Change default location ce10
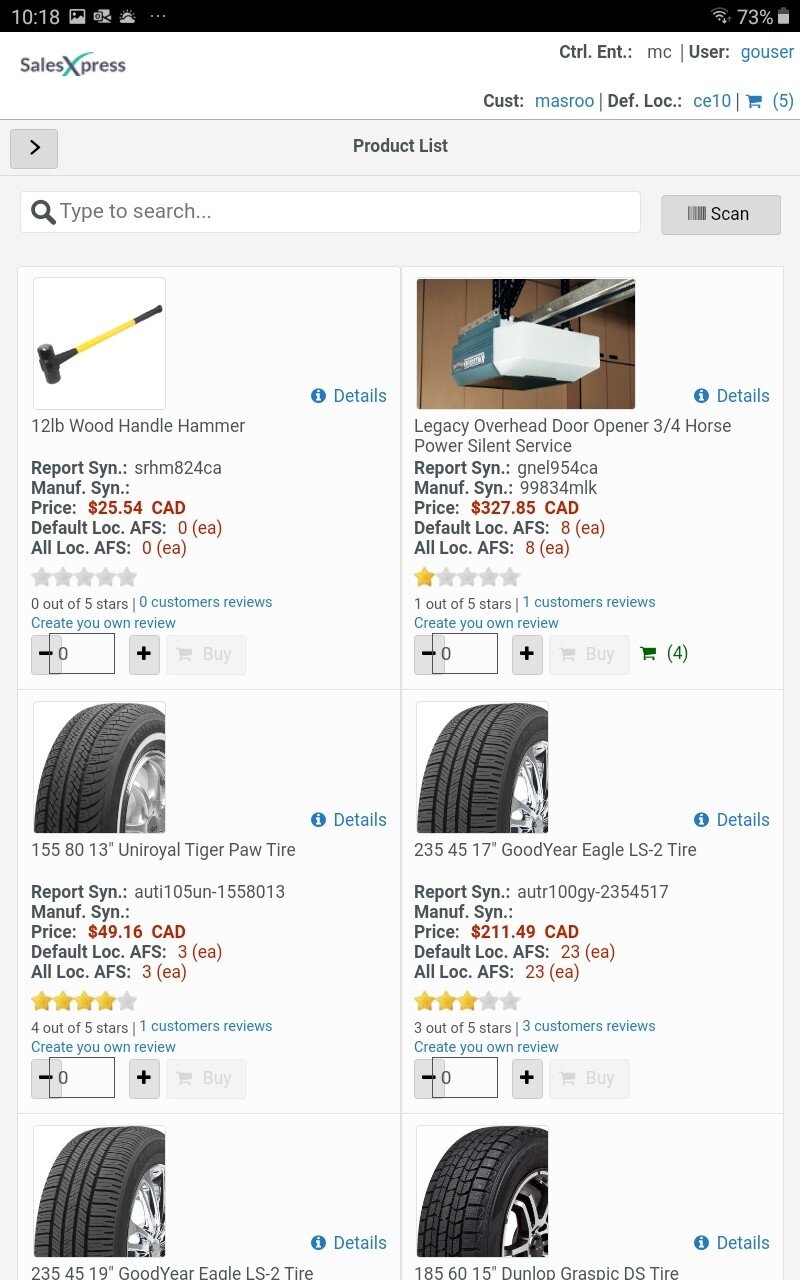 [712, 101]
